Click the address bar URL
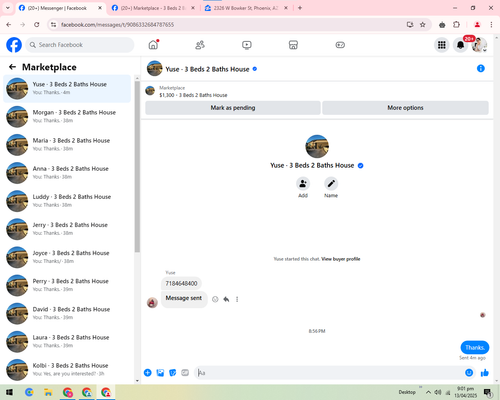The width and height of the screenshot is (500, 400). (x=117, y=25)
